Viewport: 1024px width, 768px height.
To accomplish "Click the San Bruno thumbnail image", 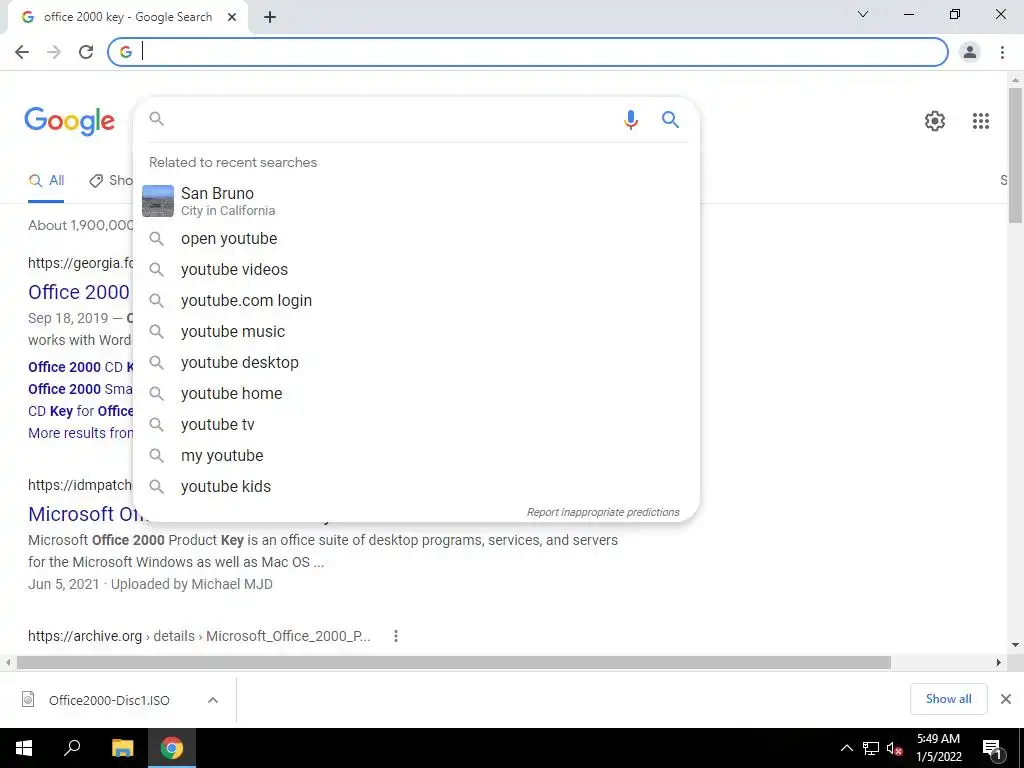I will (x=158, y=201).
